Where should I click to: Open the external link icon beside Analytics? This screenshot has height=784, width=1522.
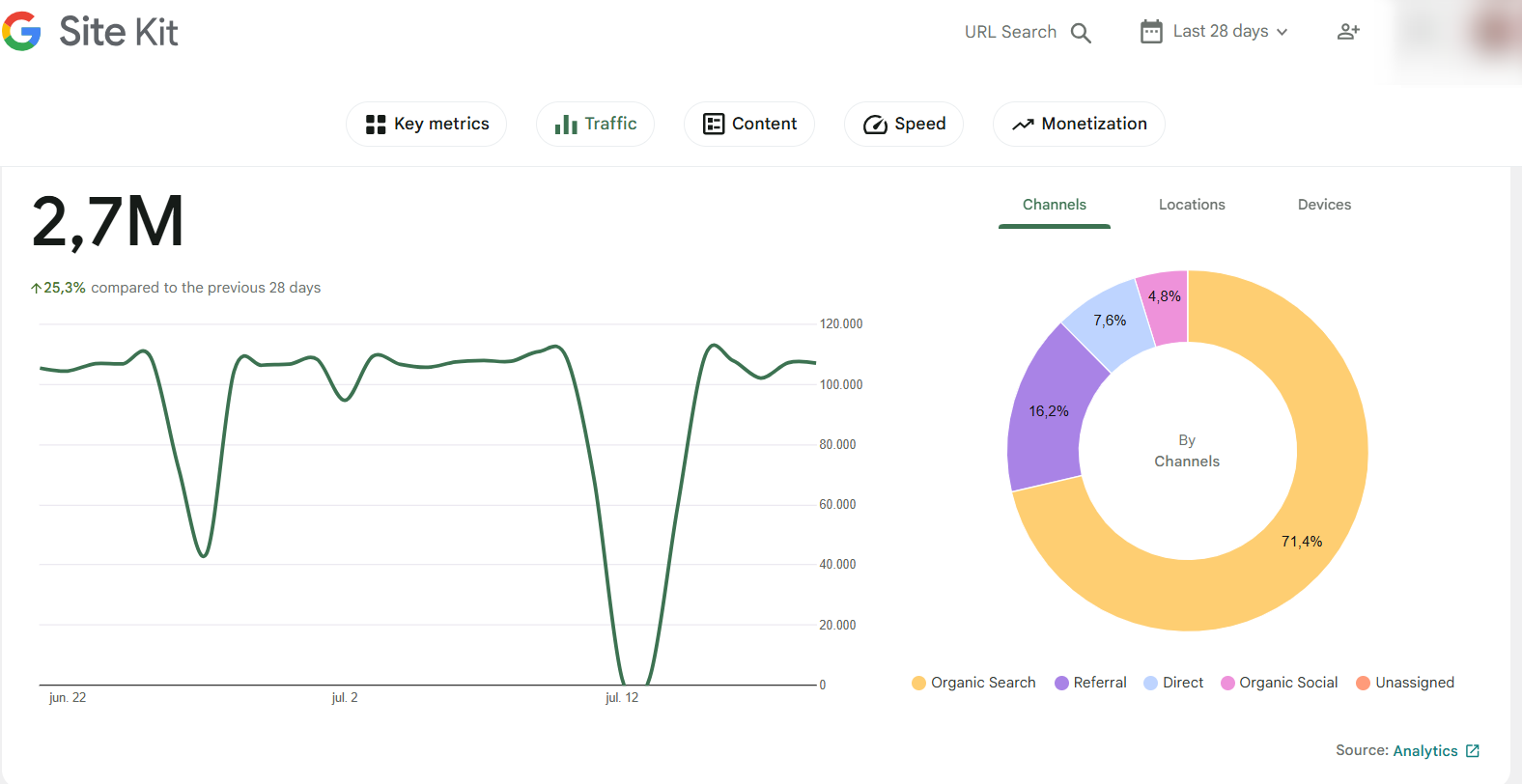coord(1473,750)
